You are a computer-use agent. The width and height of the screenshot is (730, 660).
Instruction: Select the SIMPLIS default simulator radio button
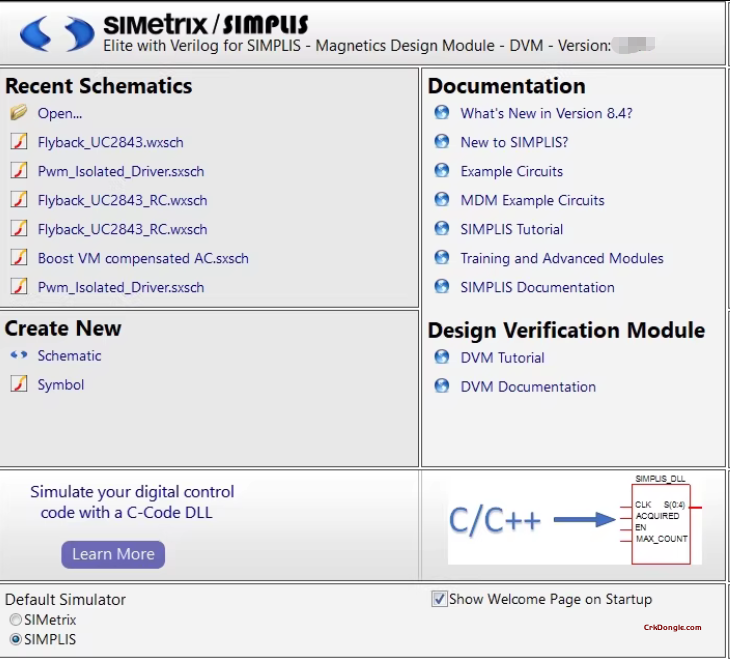click(x=16, y=639)
